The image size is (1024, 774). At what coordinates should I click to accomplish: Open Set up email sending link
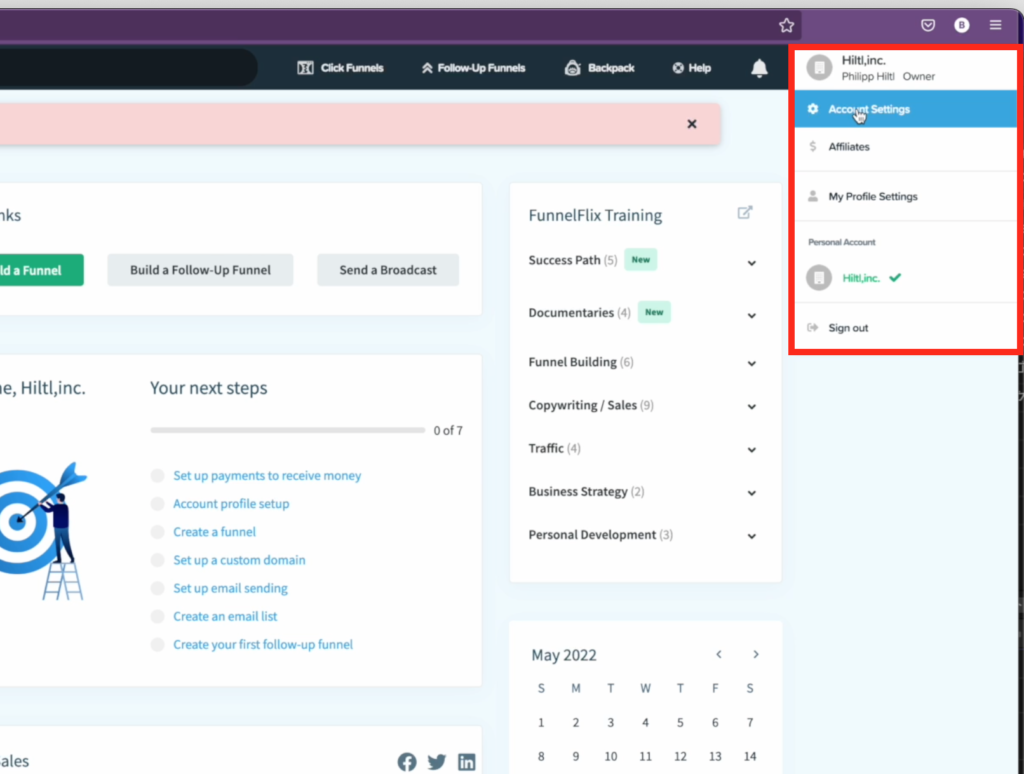click(230, 588)
